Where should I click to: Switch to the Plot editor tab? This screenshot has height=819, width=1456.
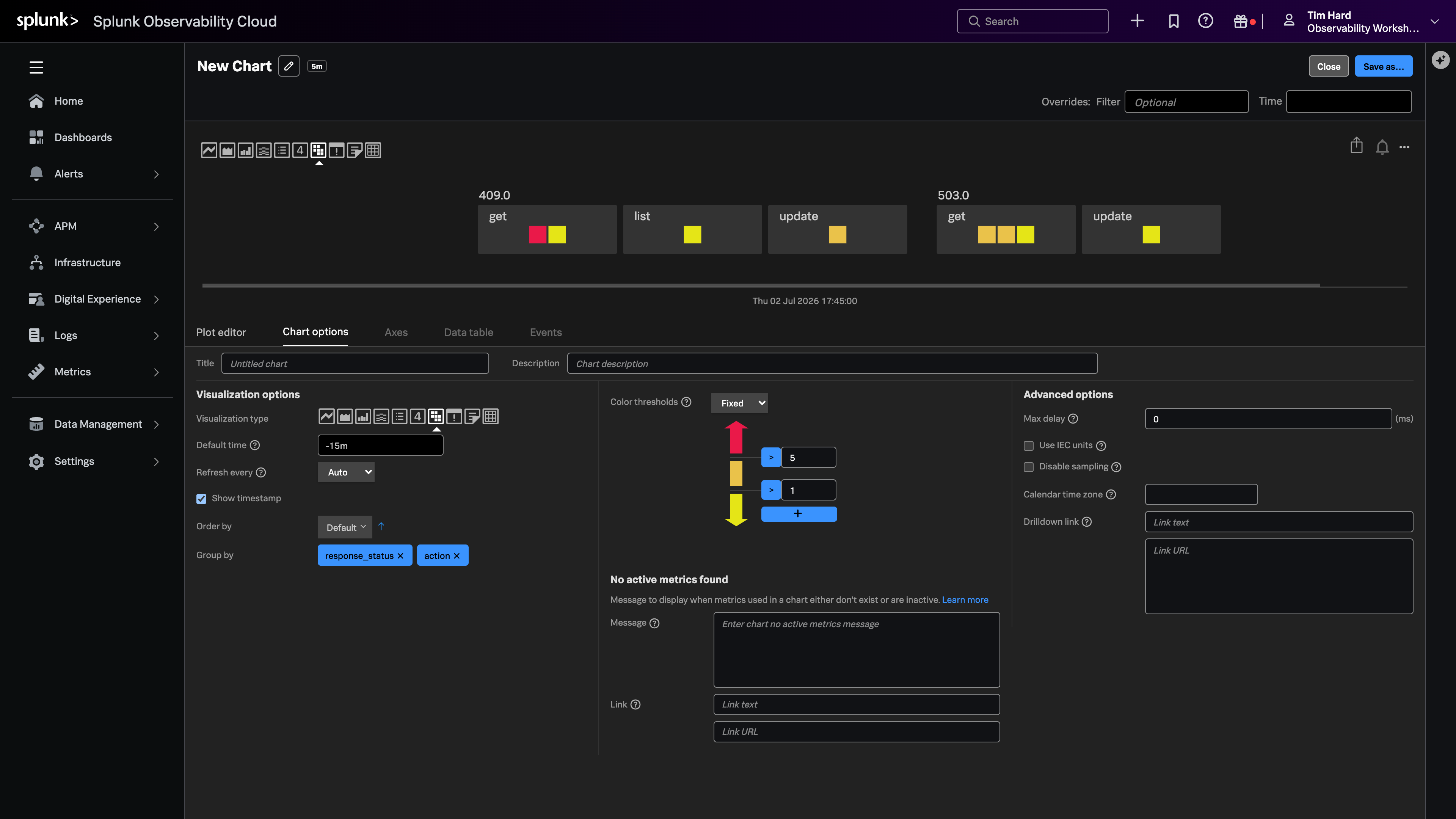221,333
